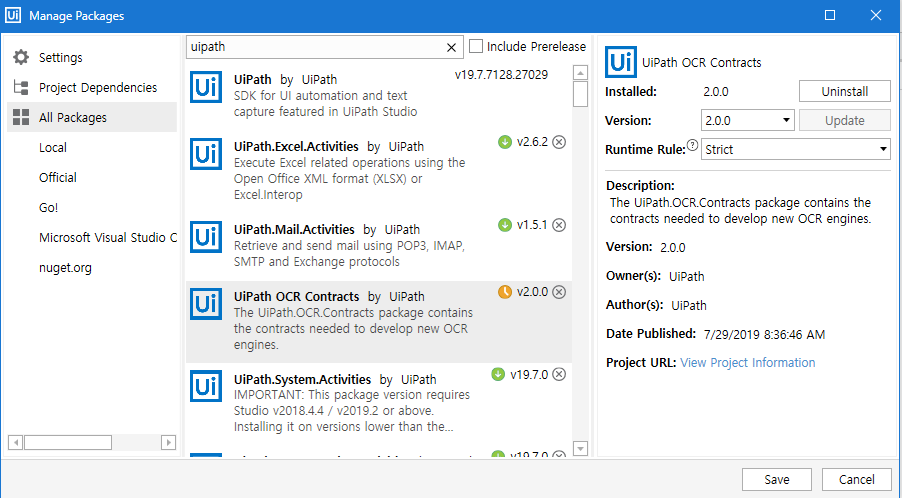Click sidebar horizontal scrollbar right arrow

tap(169, 442)
